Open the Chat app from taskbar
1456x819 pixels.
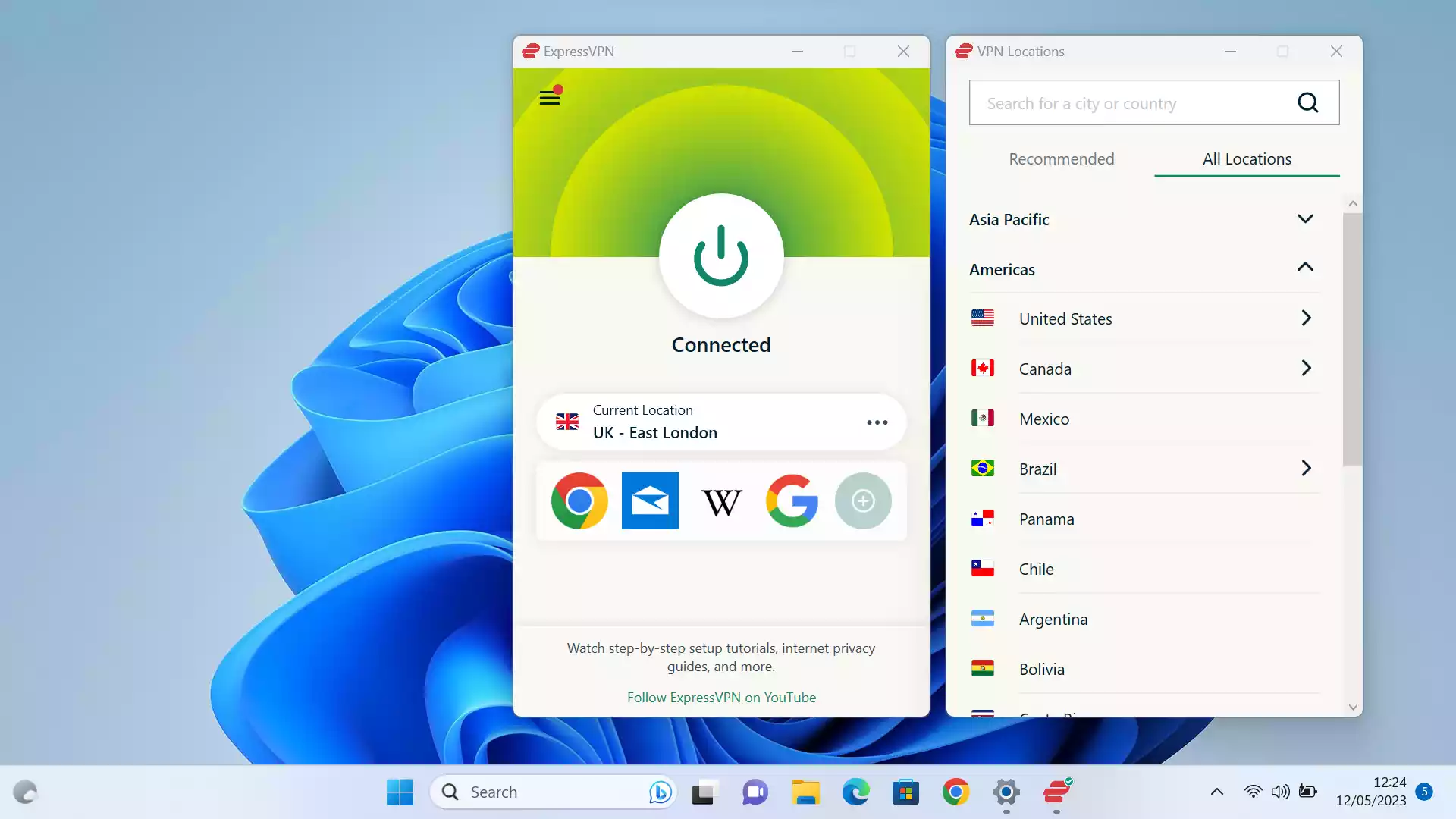(x=755, y=792)
